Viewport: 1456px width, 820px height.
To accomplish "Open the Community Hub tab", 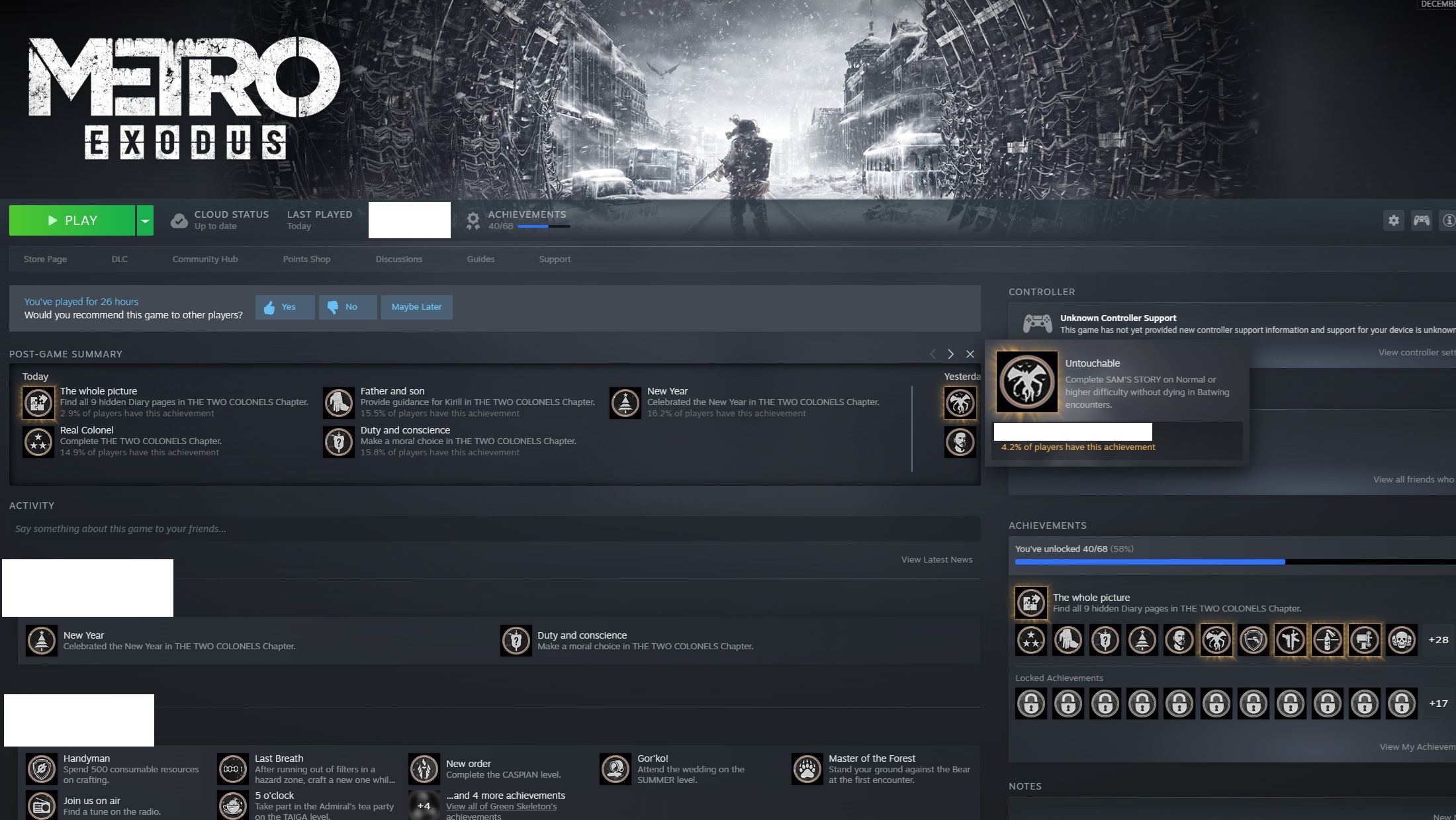I will click(205, 259).
